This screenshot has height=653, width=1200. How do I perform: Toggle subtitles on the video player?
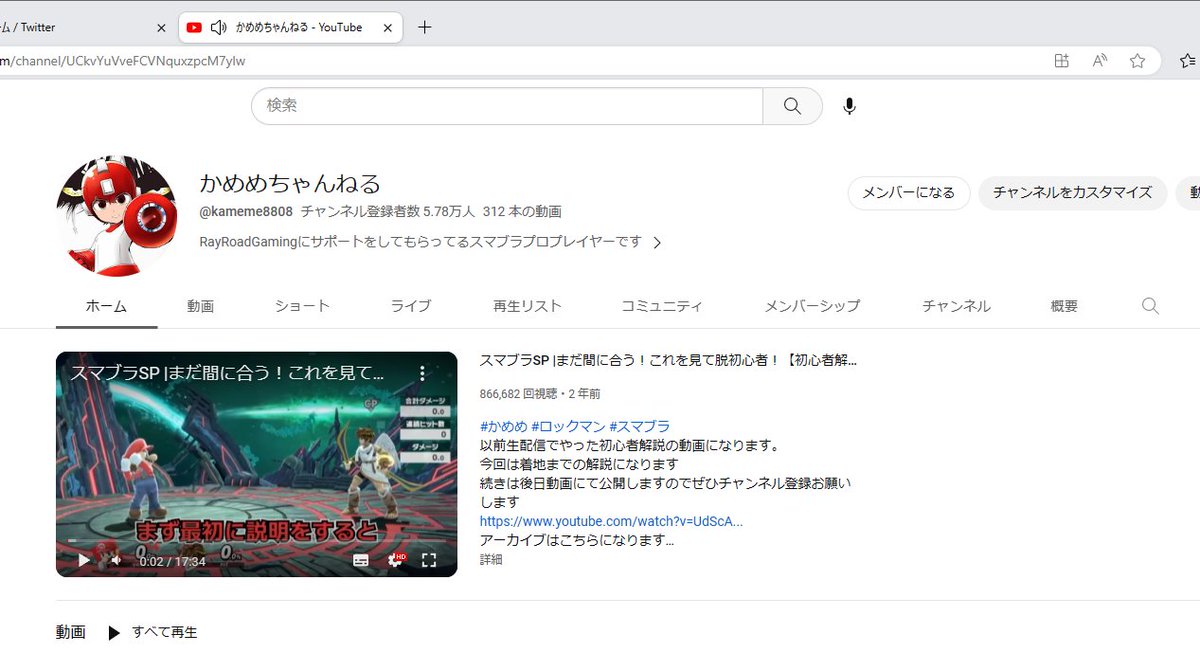pyautogui.click(x=361, y=561)
